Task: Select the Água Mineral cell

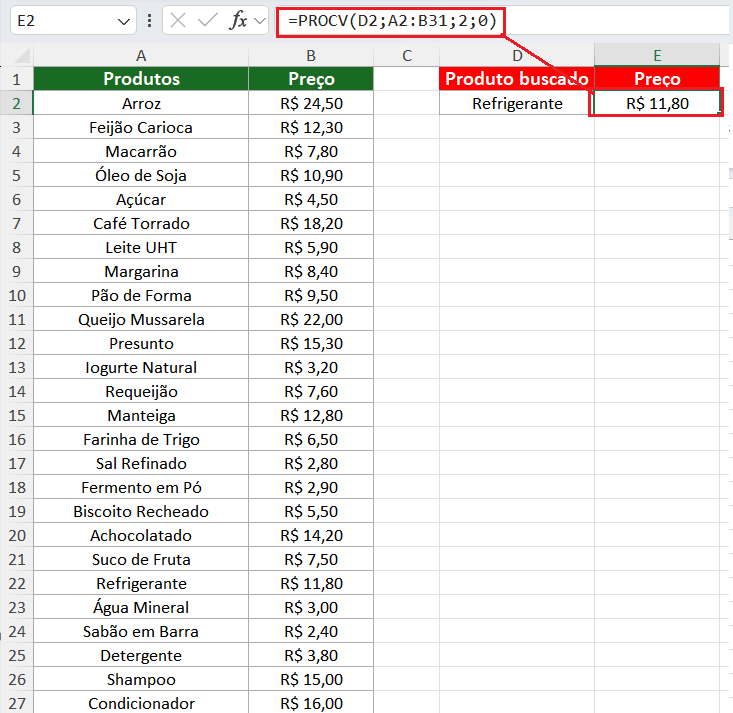Action: (141, 607)
